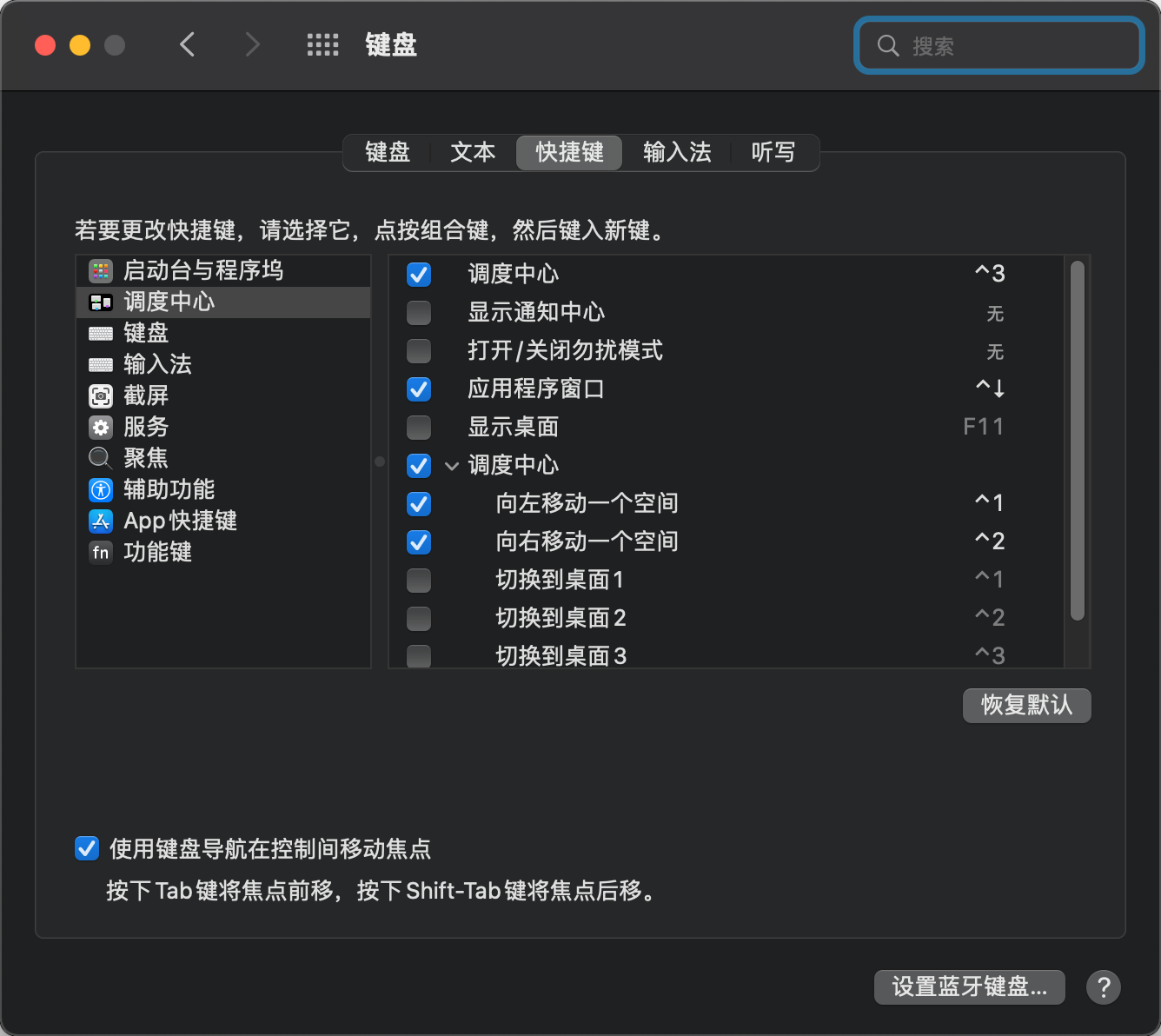Select the Services (服务) gear icon
The image size is (1161, 1036).
[101, 428]
